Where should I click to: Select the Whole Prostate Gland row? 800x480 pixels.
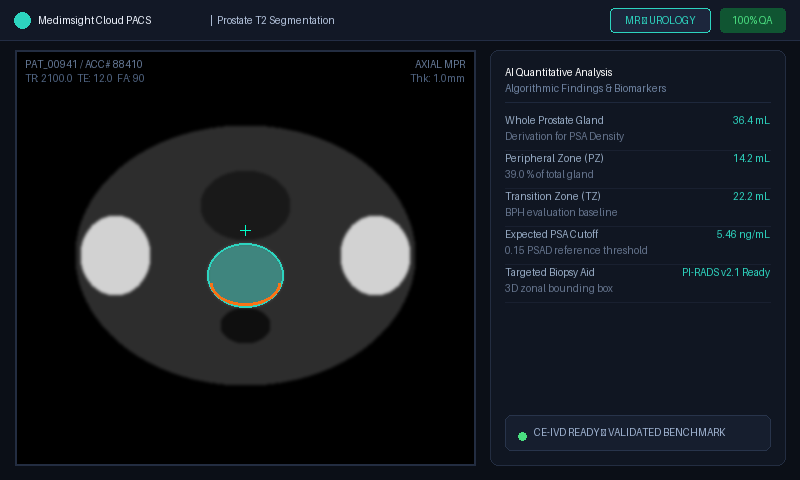[638, 128]
